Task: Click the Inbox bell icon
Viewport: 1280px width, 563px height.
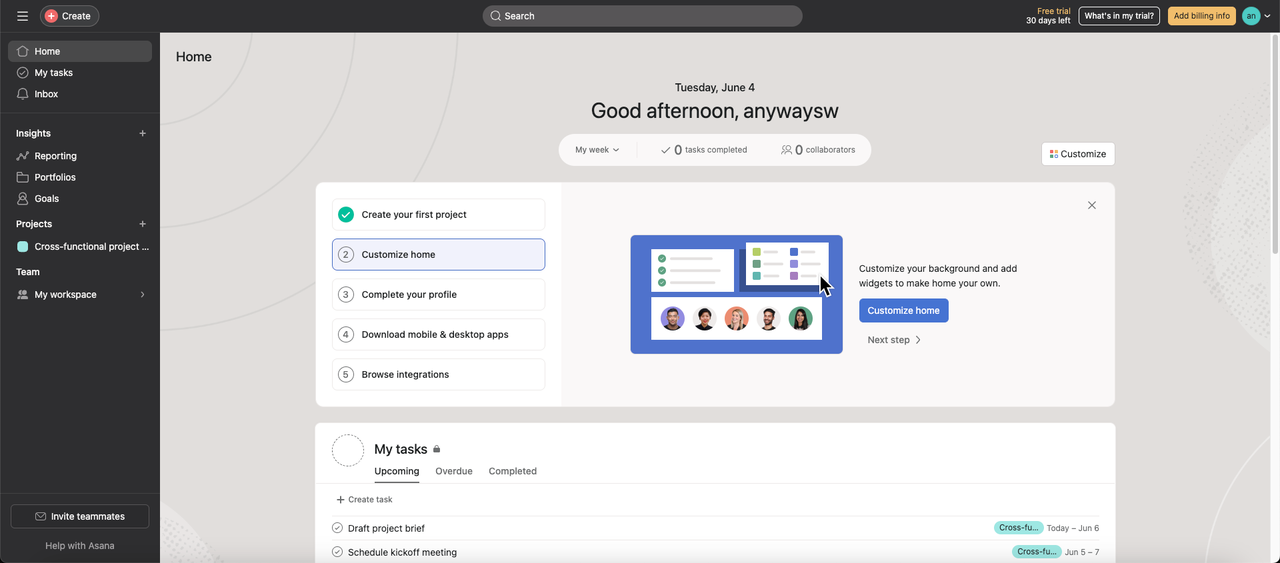Action: 23,94
